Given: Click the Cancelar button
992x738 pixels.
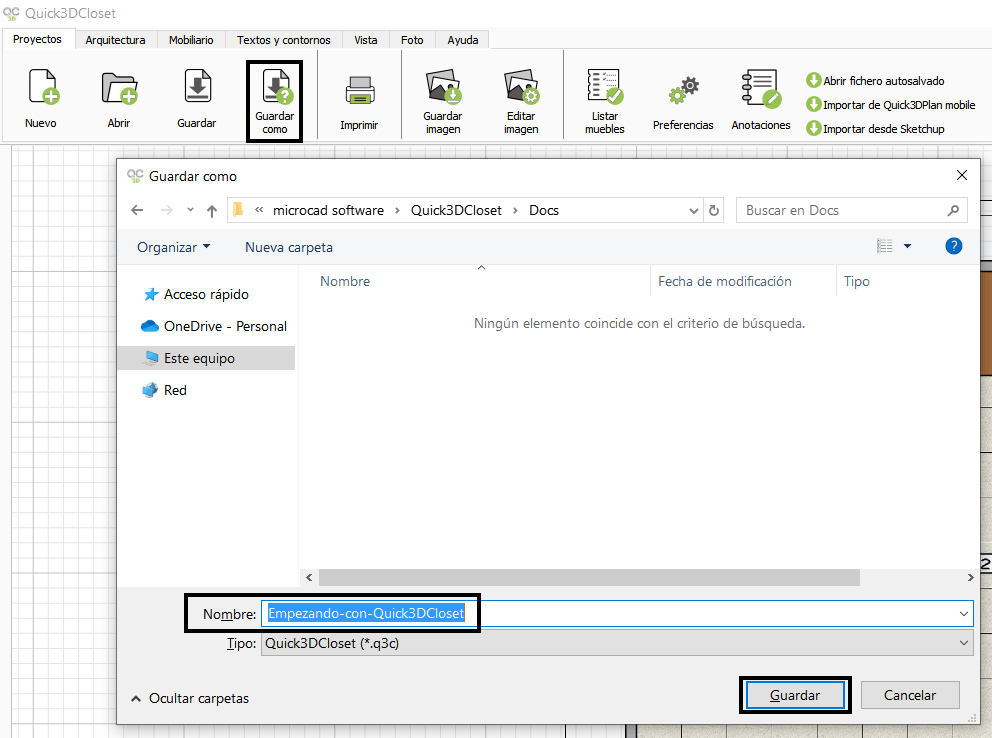Looking at the screenshot, I should [x=910, y=695].
